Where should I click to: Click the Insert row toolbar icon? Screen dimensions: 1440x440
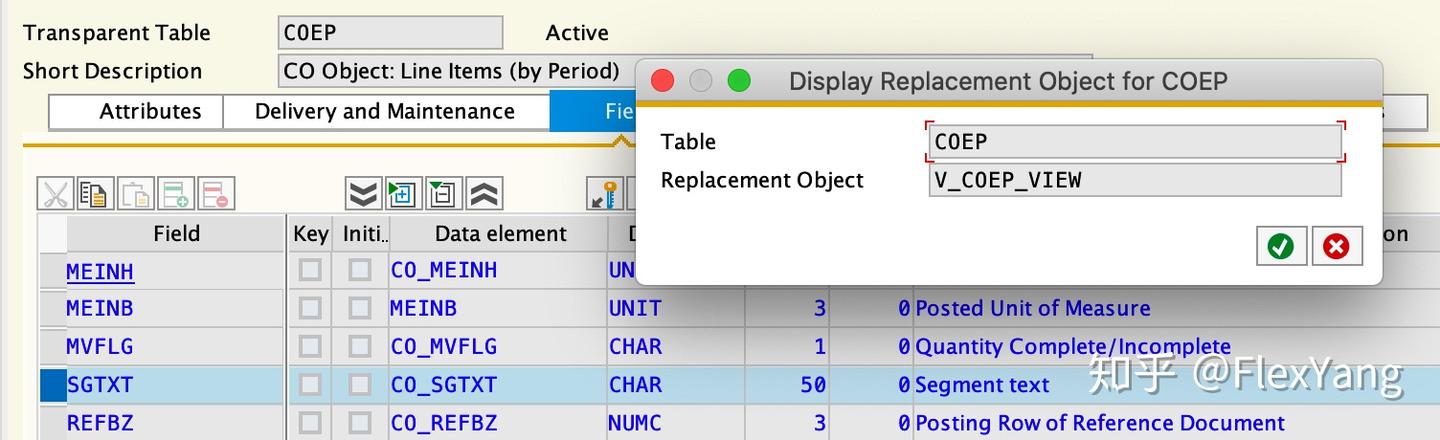pos(176,193)
